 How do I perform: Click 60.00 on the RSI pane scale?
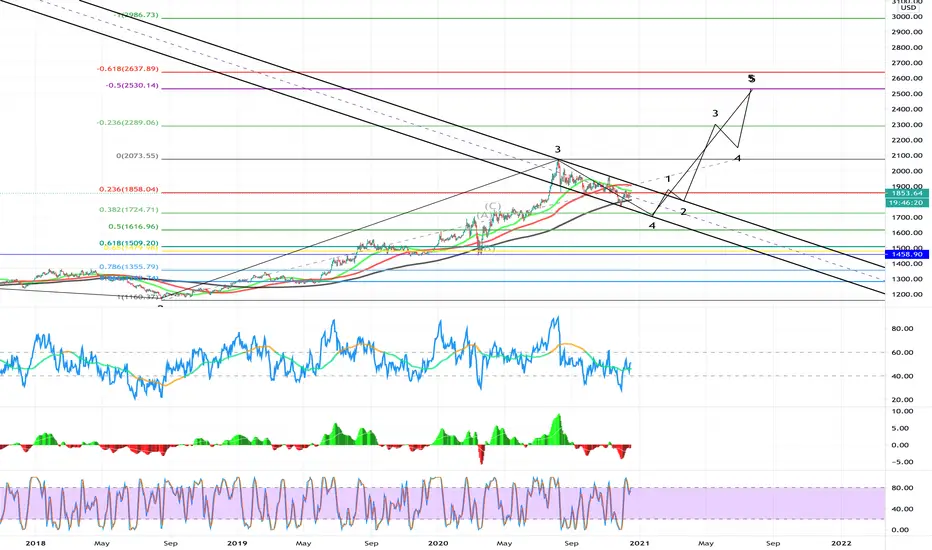[902, 353]
